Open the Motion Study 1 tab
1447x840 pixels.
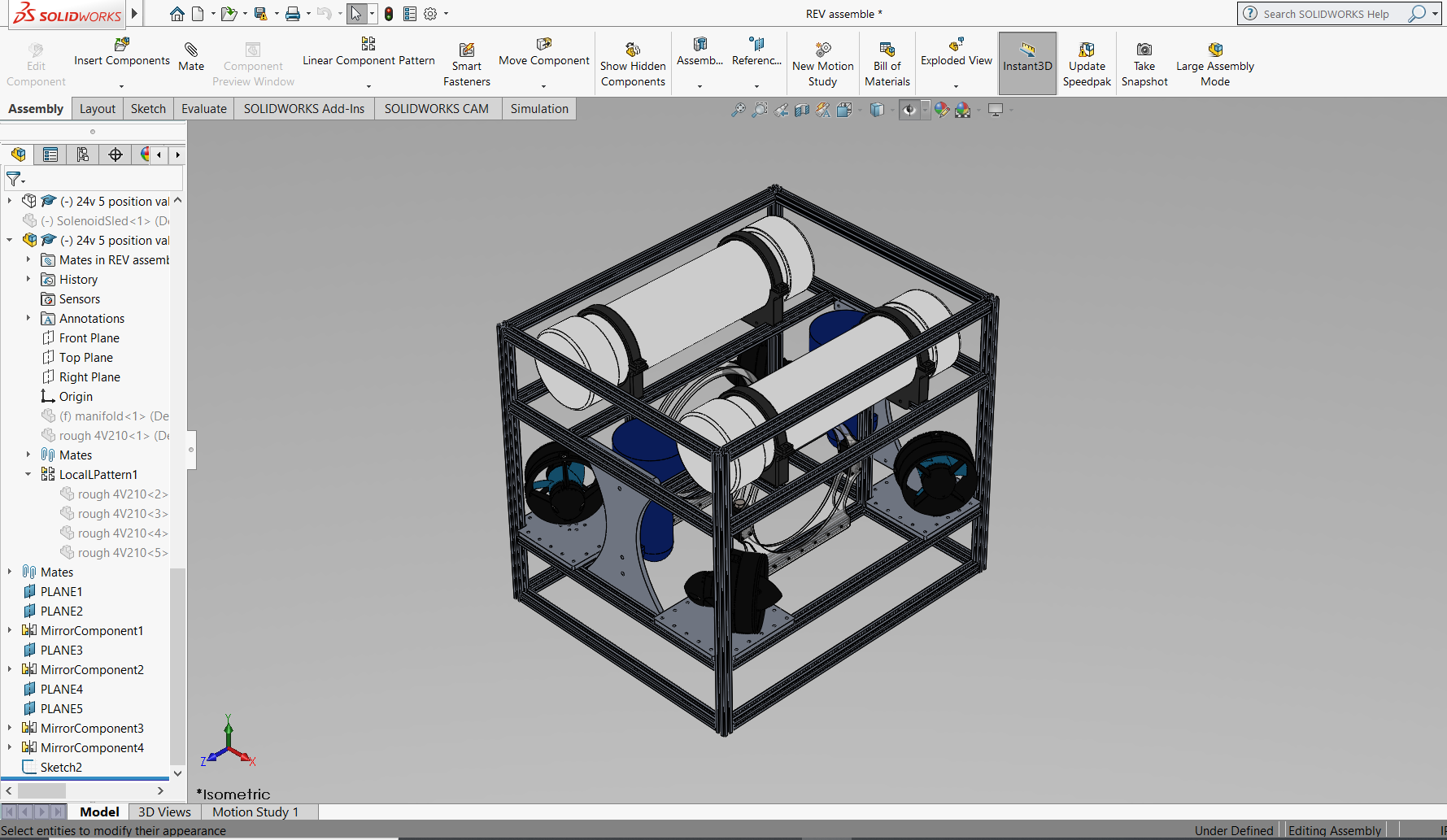[x=255, y=812]
